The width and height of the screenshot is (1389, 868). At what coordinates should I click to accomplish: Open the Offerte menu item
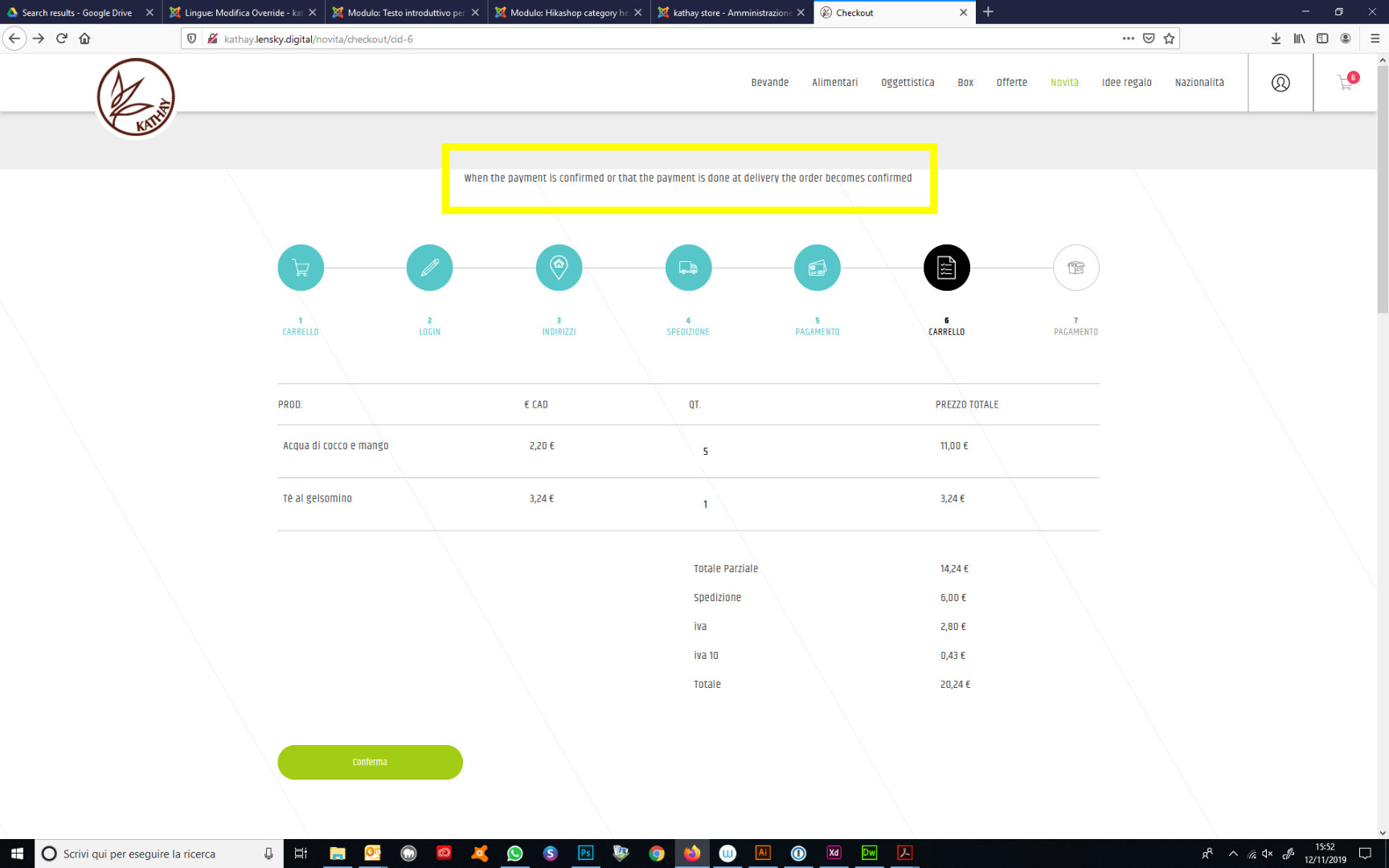1012,83
